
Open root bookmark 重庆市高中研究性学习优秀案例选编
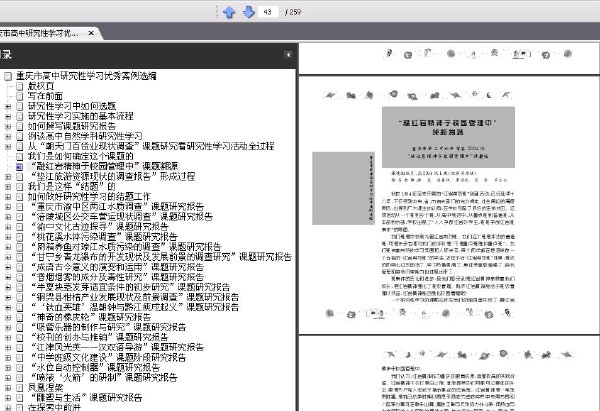[x=86, y=76]
